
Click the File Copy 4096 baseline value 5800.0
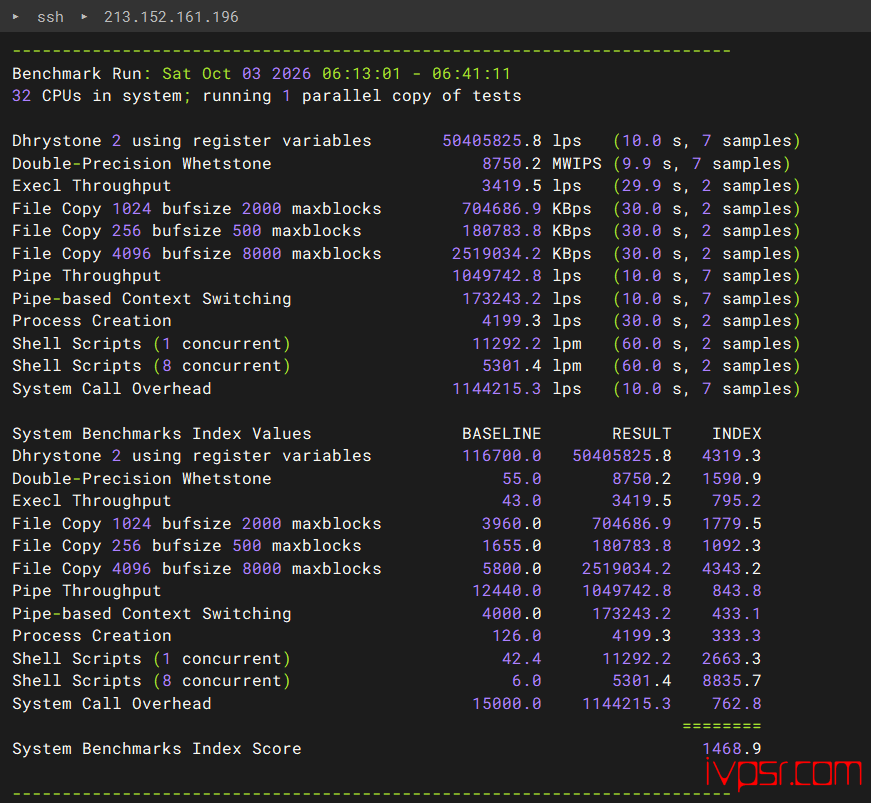tap(512, 569)
